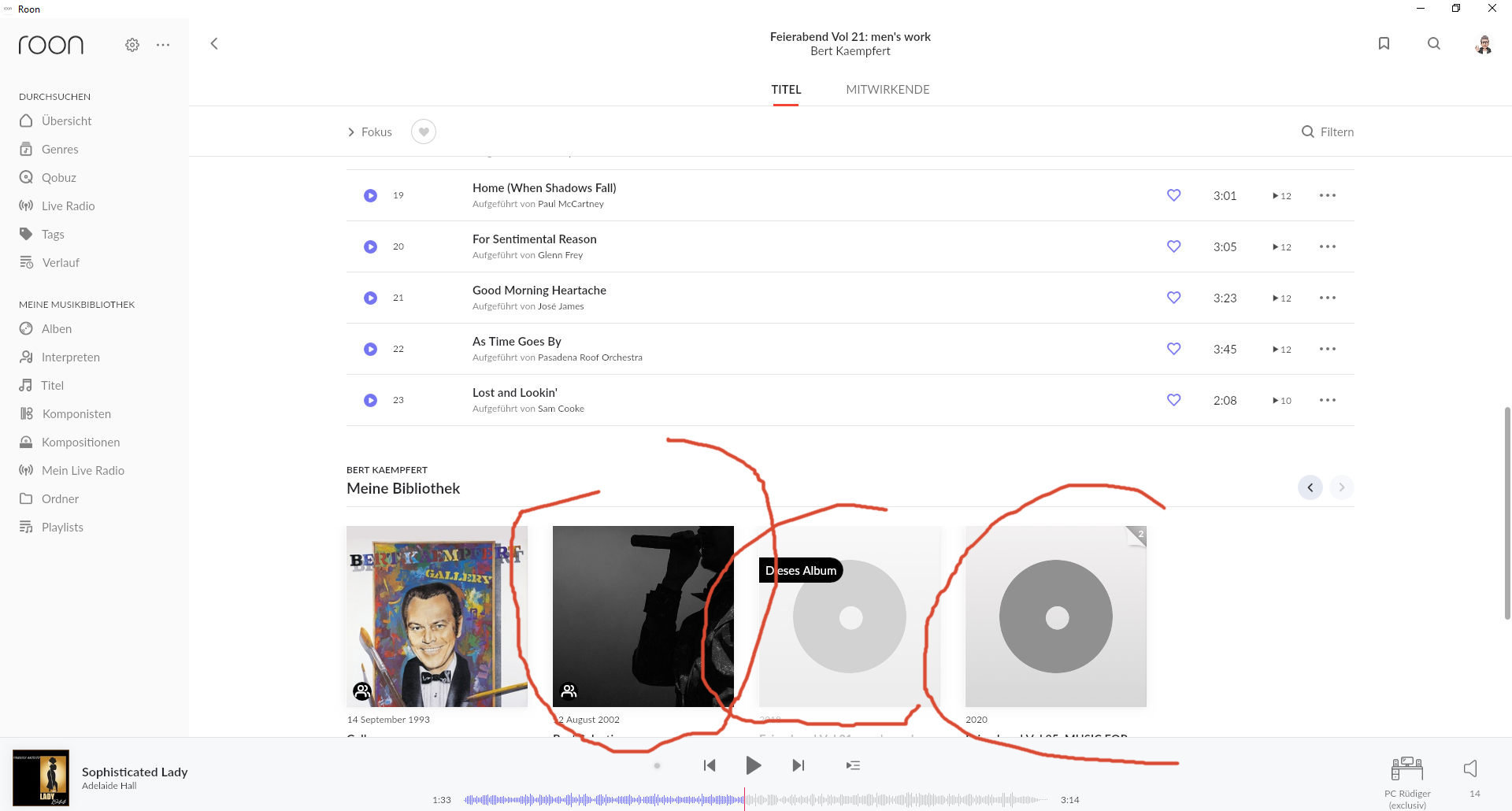Open the sidebar three-dots menu
The image size is (1512, 811).
tap(163, 45)
